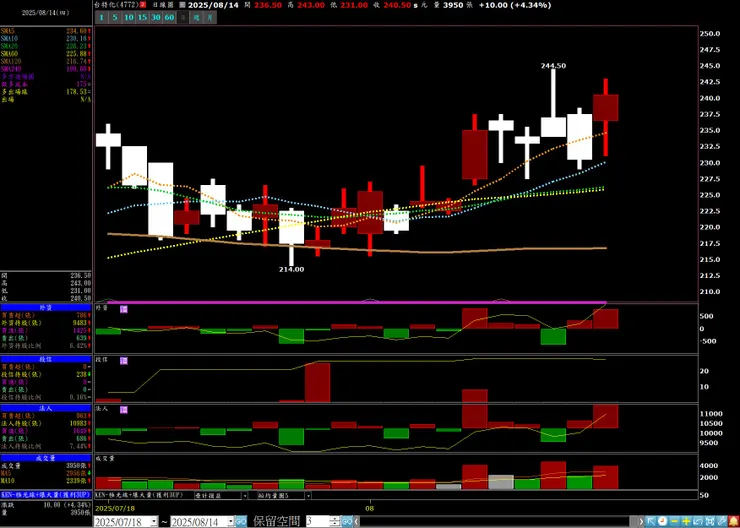Screen dimensions: 740x528
Task: Select the line drawing tool icon
Action: 722,521
